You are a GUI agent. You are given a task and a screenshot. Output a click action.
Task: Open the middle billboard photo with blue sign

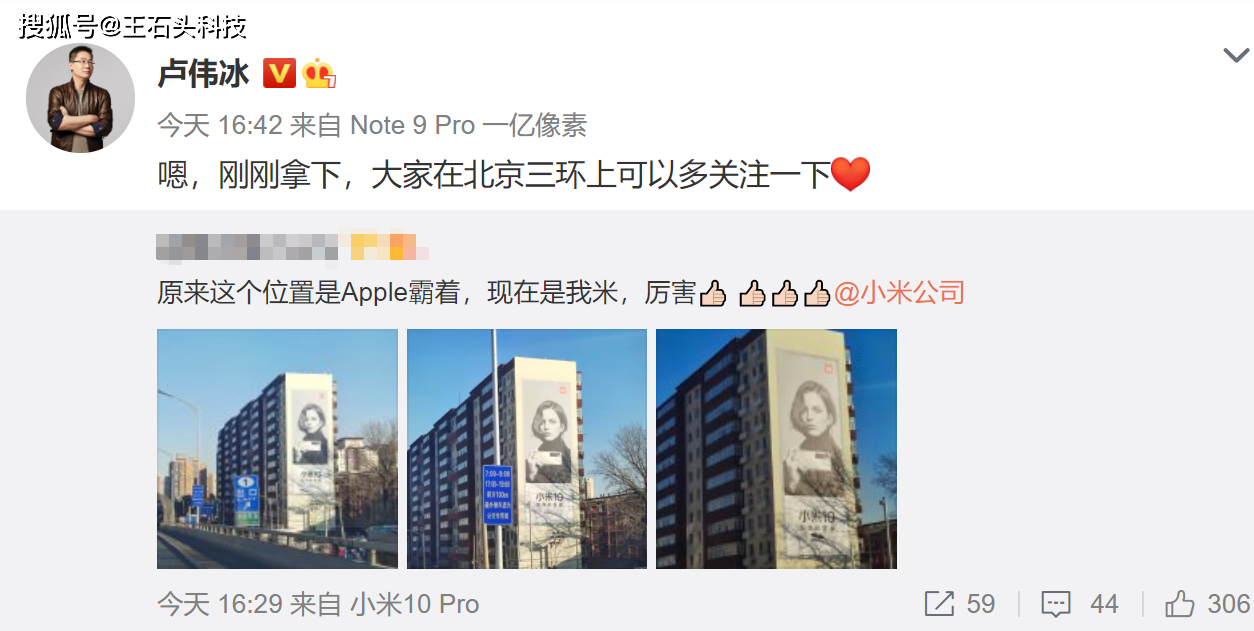(527, 449)
